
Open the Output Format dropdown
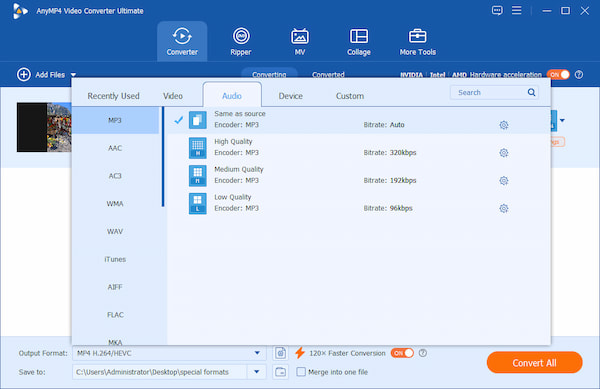(257, 353)
